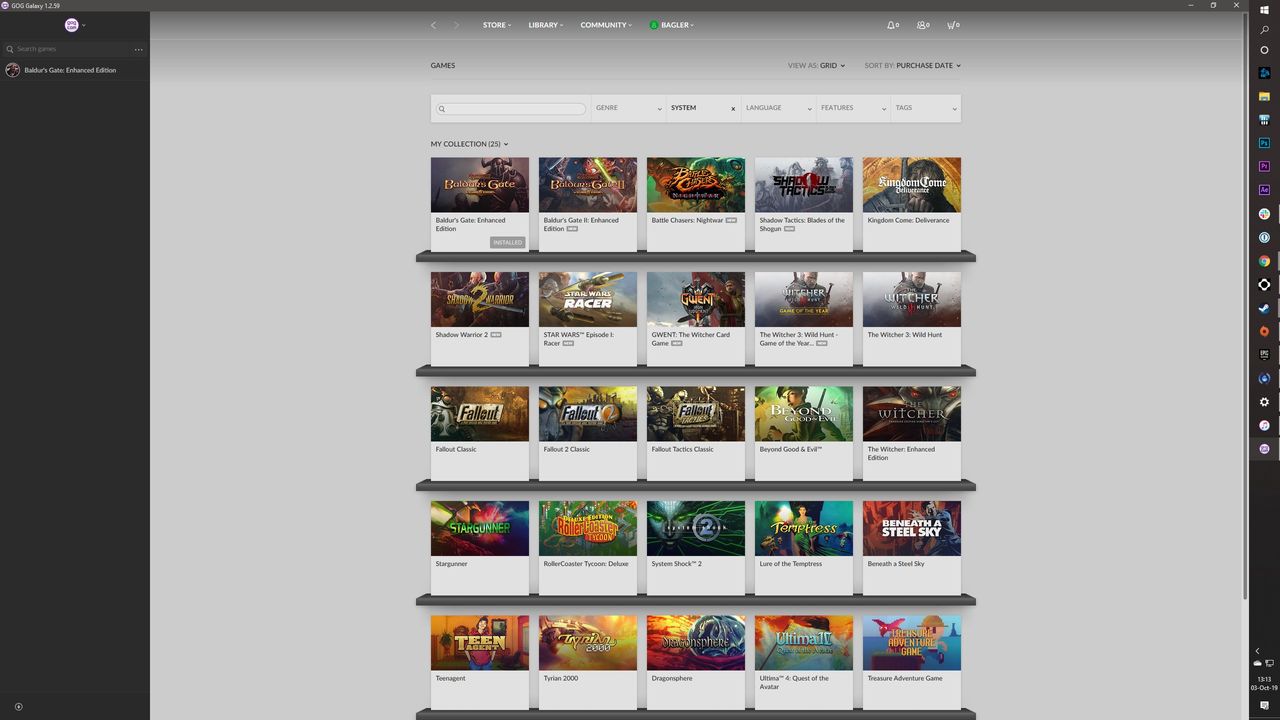Click 'The Witcher 3: Wild Hunt' title text
Viewport: 1280px width, 720px height.
(905, 335)
